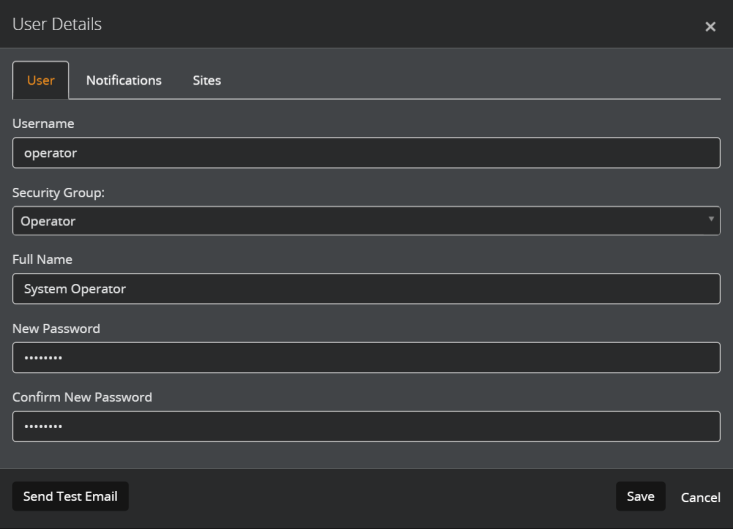This screenshot has width=733, height=529.
Task: Click the New Password field
Action: pos(366,357)
